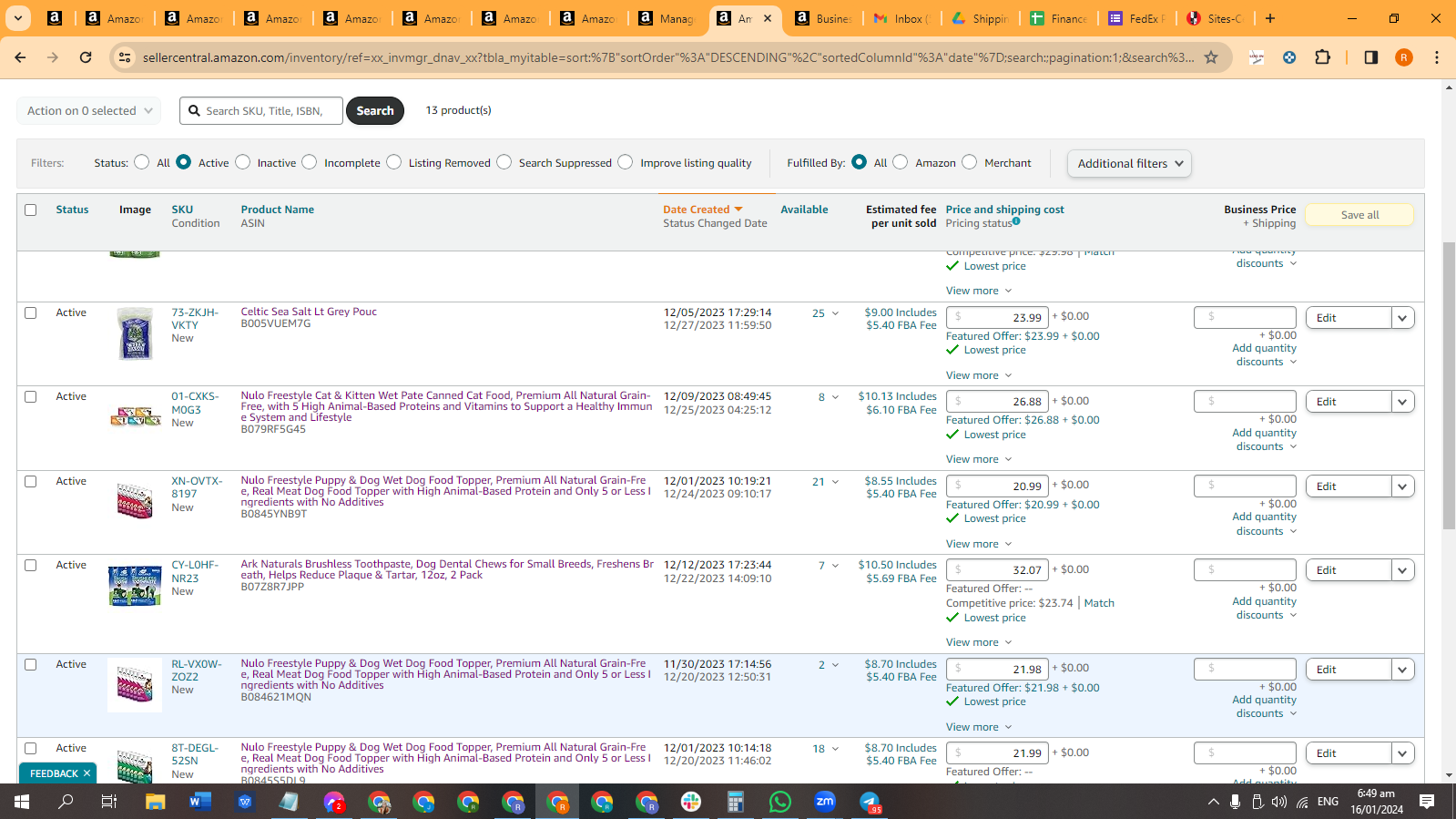Screen dimensions: 1456x819
Task: Check the select-all products checkbox
Action: pyautogui.click(x=31, y=210)
